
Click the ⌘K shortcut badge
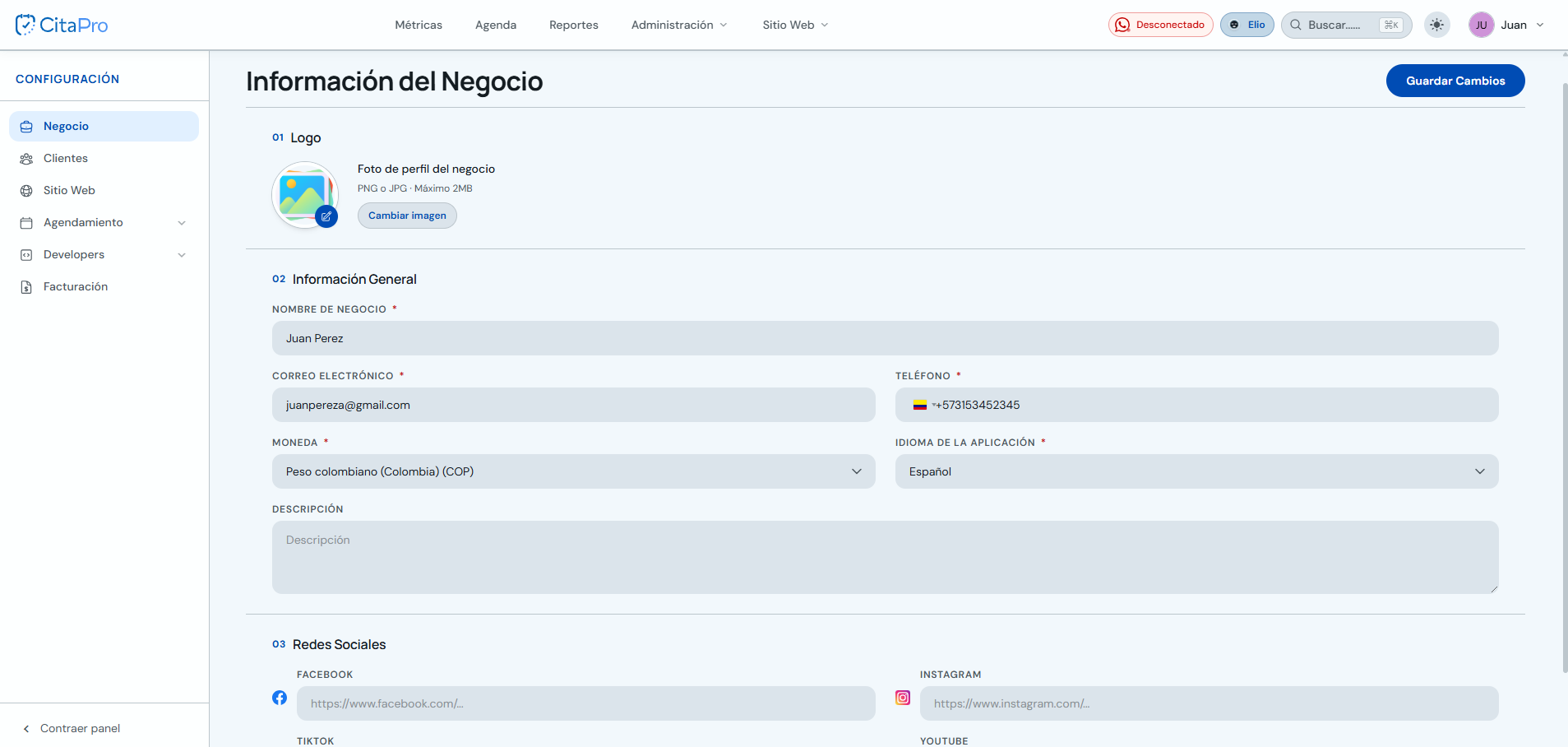(x=1391, y=25)
